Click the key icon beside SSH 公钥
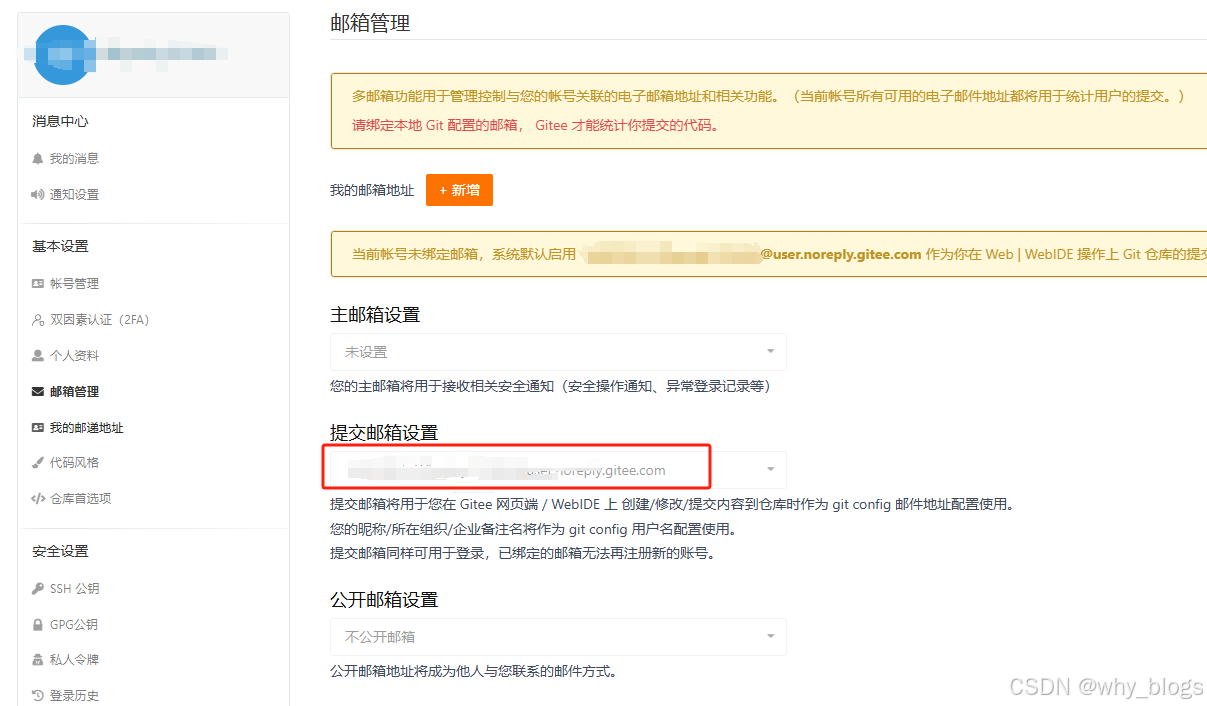This screenshot has height=706, width=1207. [x=38, y=589]
